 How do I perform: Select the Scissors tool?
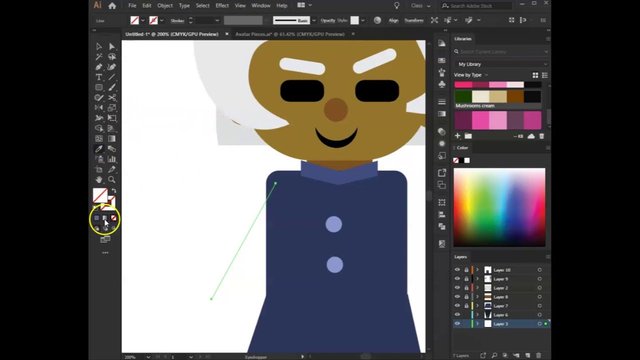pos(112,98)
